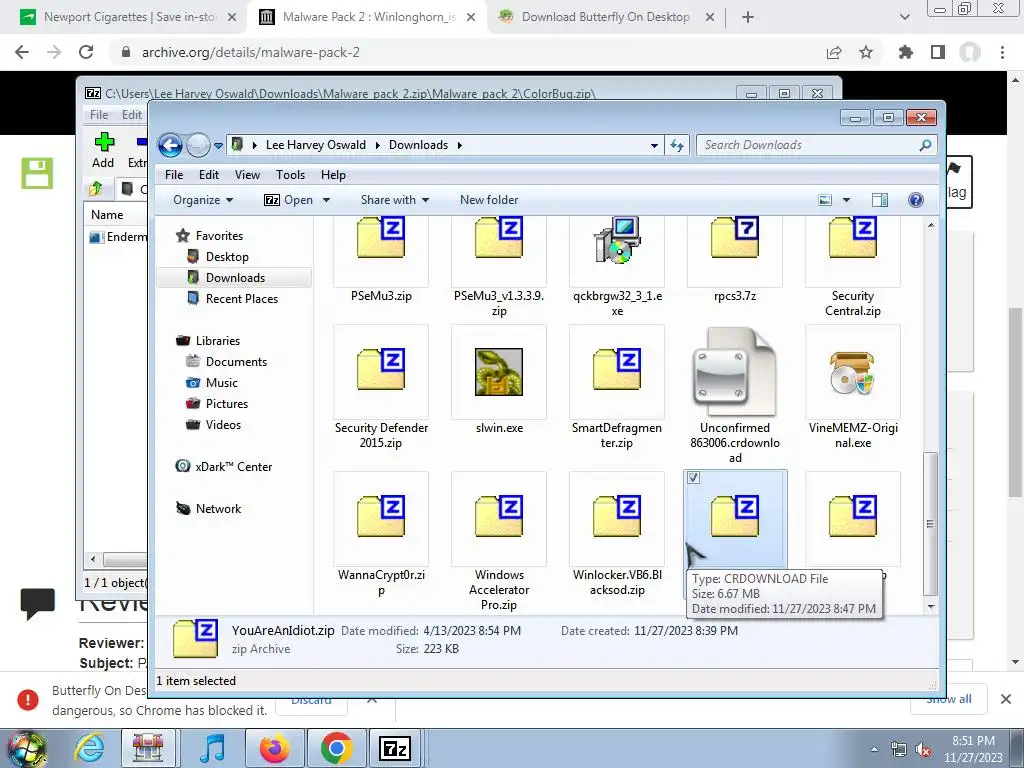1024x768 pixels.
Task: Expand the chevron after Lee Harvey Oswald
Action: tap(377, 145)
